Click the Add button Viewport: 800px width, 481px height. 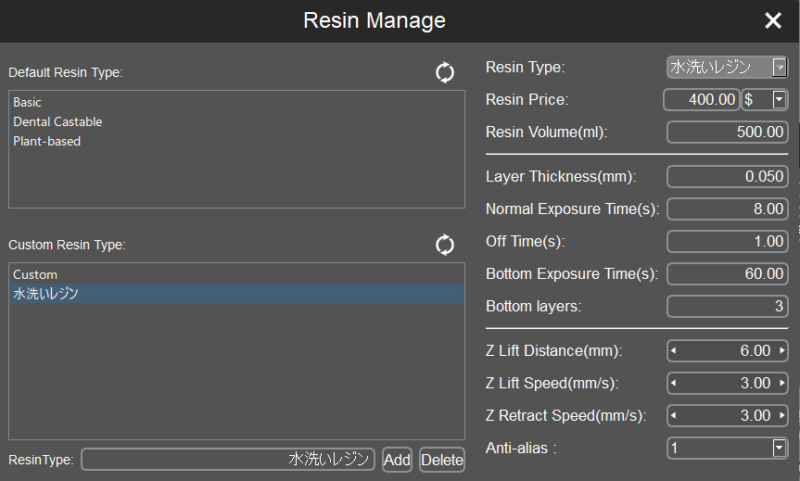click(397, 460)
